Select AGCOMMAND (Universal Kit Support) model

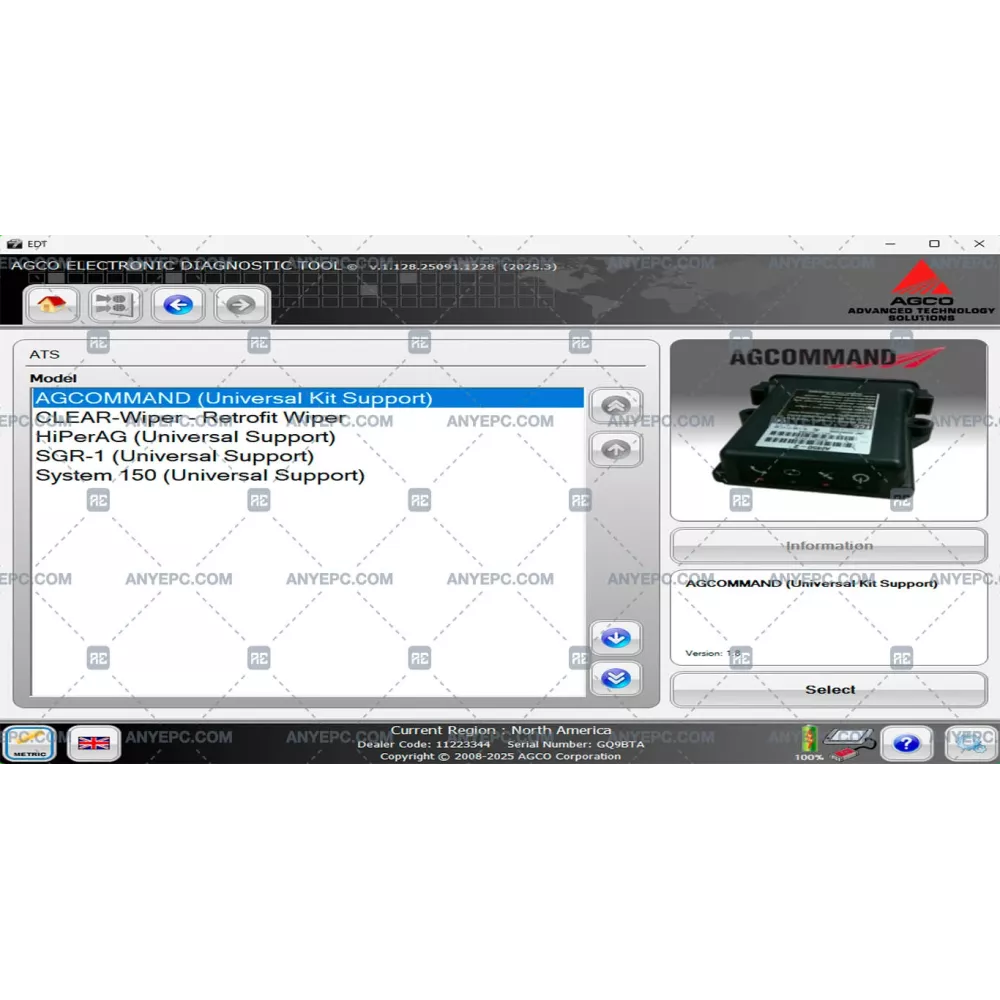234,398
